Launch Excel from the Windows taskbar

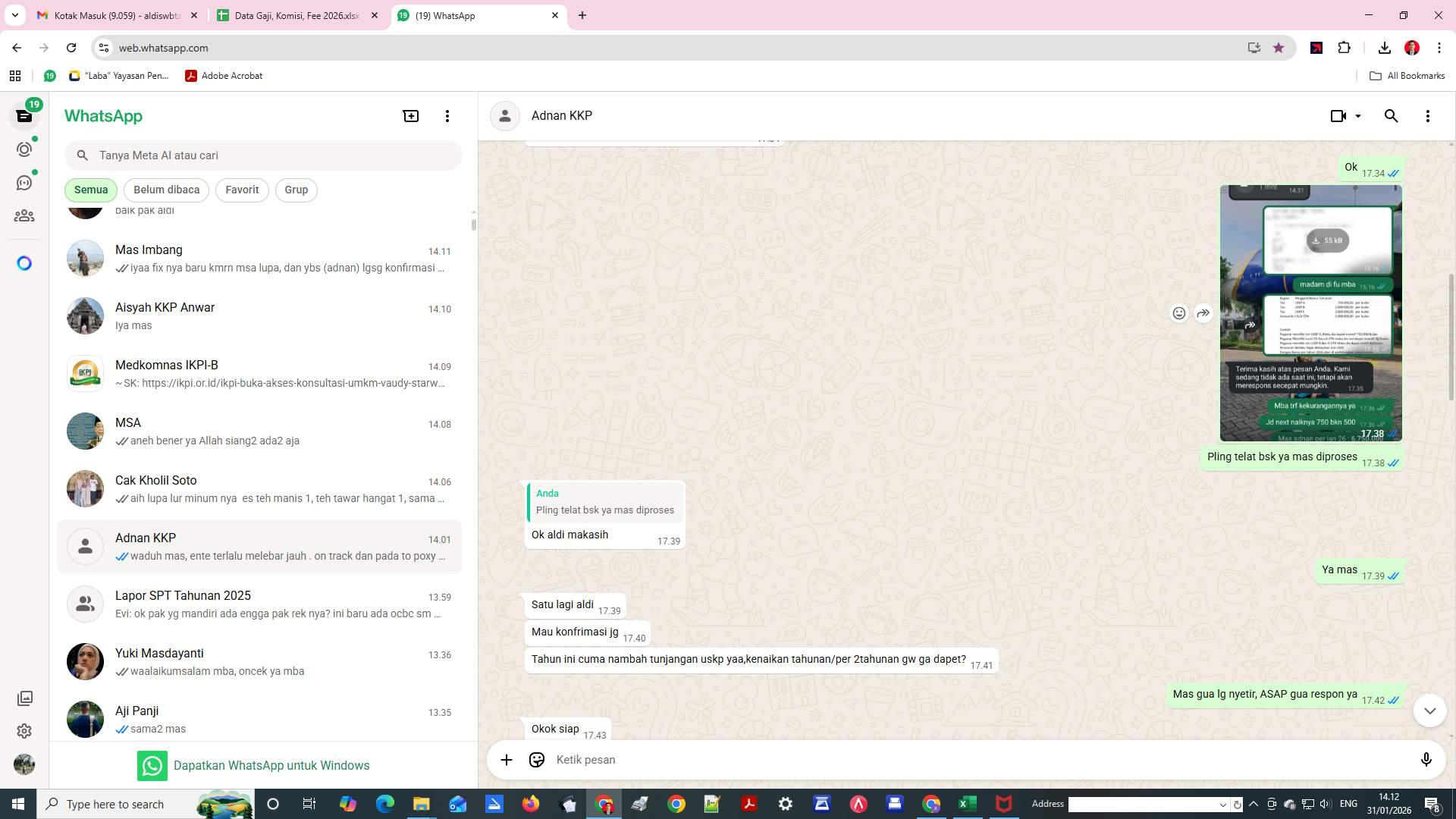click(x=967, y=804)
